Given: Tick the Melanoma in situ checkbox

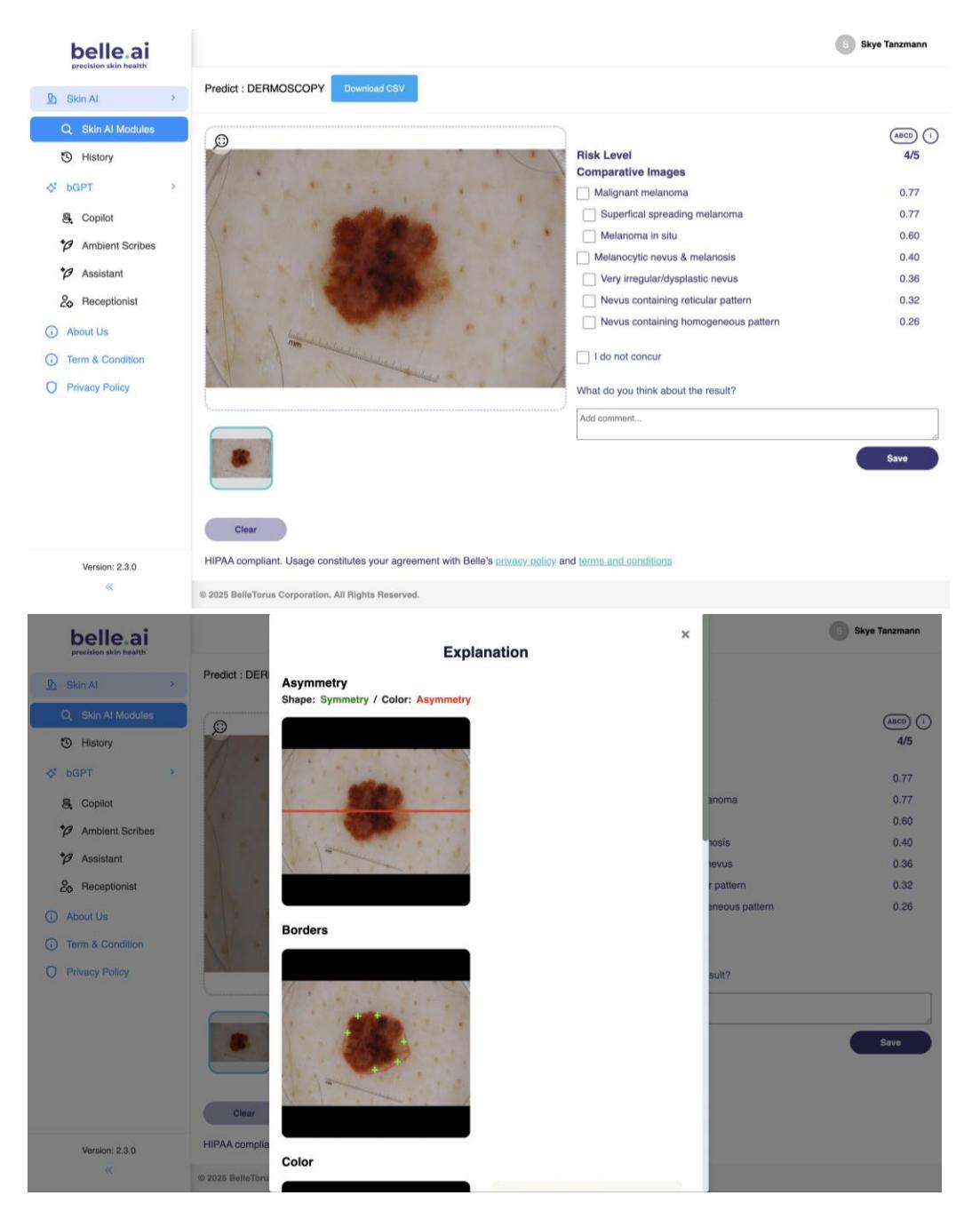Looking at the screenshot, I should (589, 236).
